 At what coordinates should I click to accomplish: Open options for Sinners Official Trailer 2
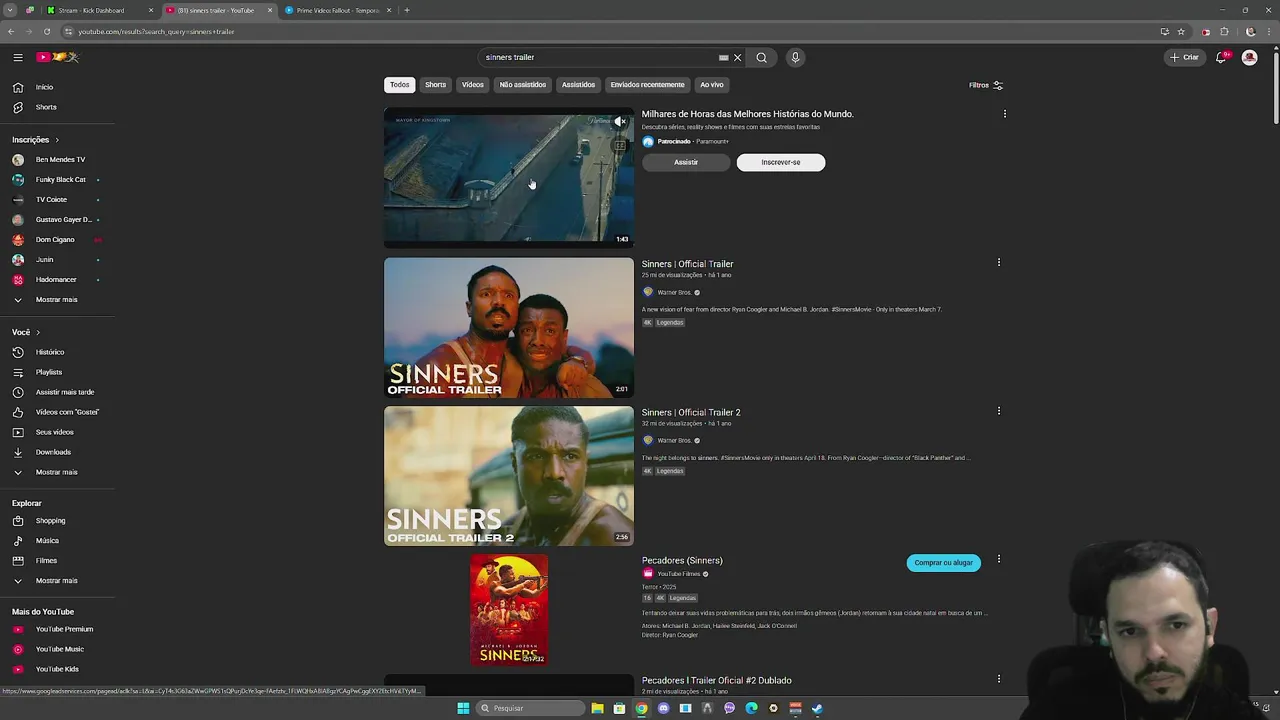998,411
